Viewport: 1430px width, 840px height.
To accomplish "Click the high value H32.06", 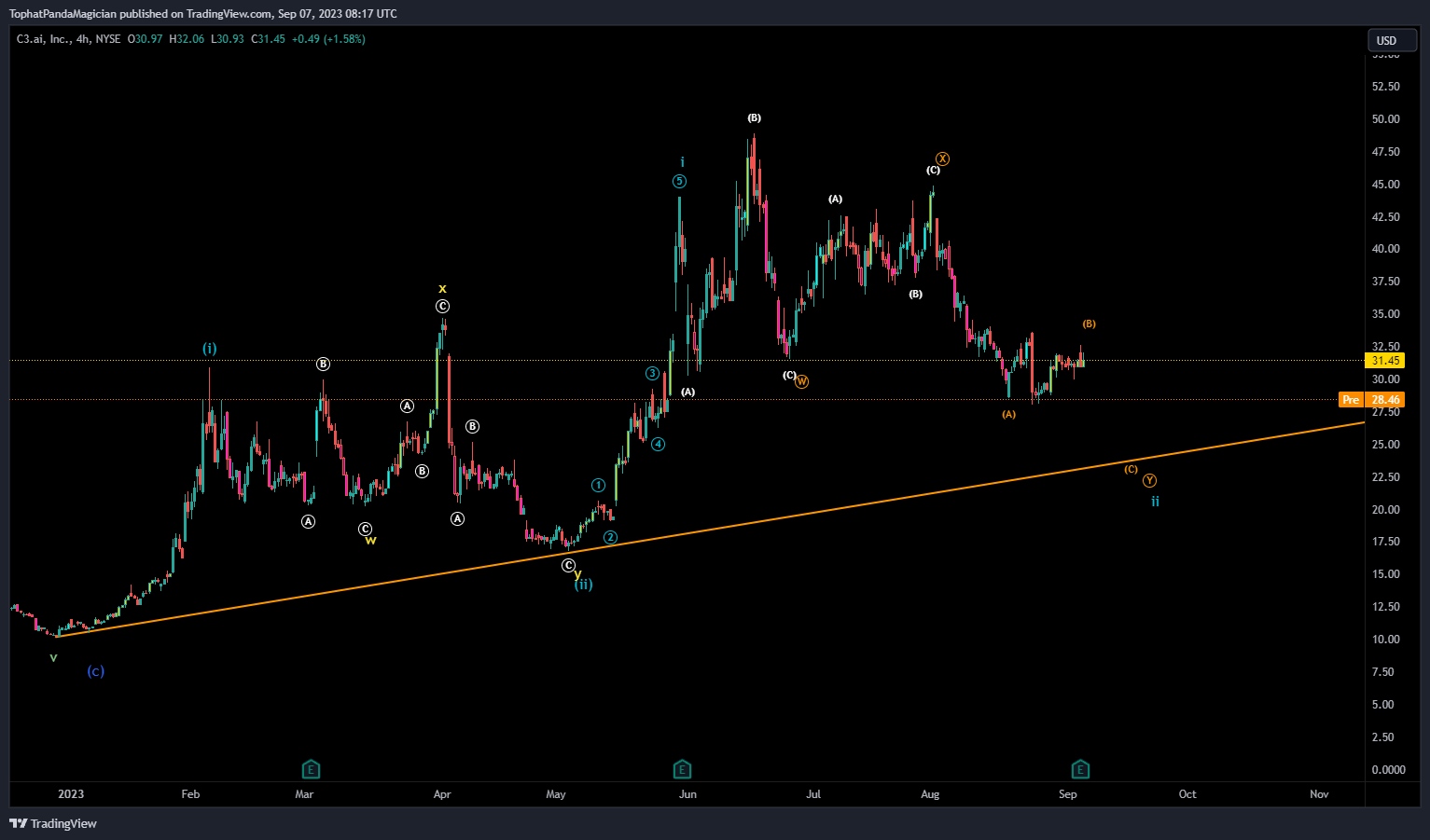I will click(187, 39).
